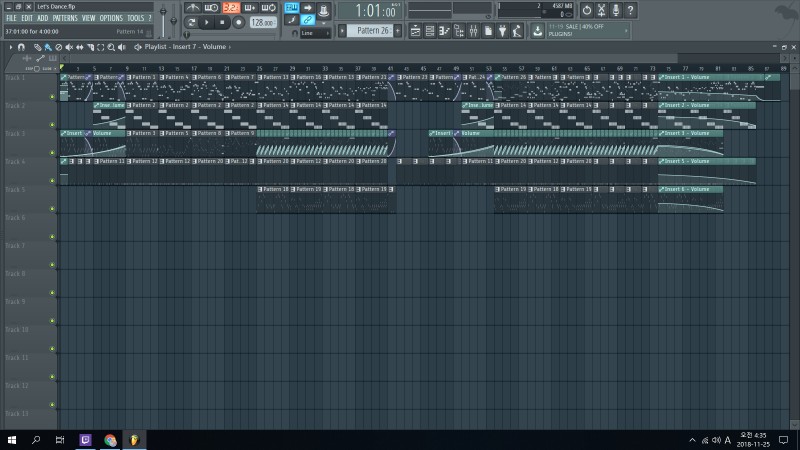Open the plugin download content library icon

[538, 31]
